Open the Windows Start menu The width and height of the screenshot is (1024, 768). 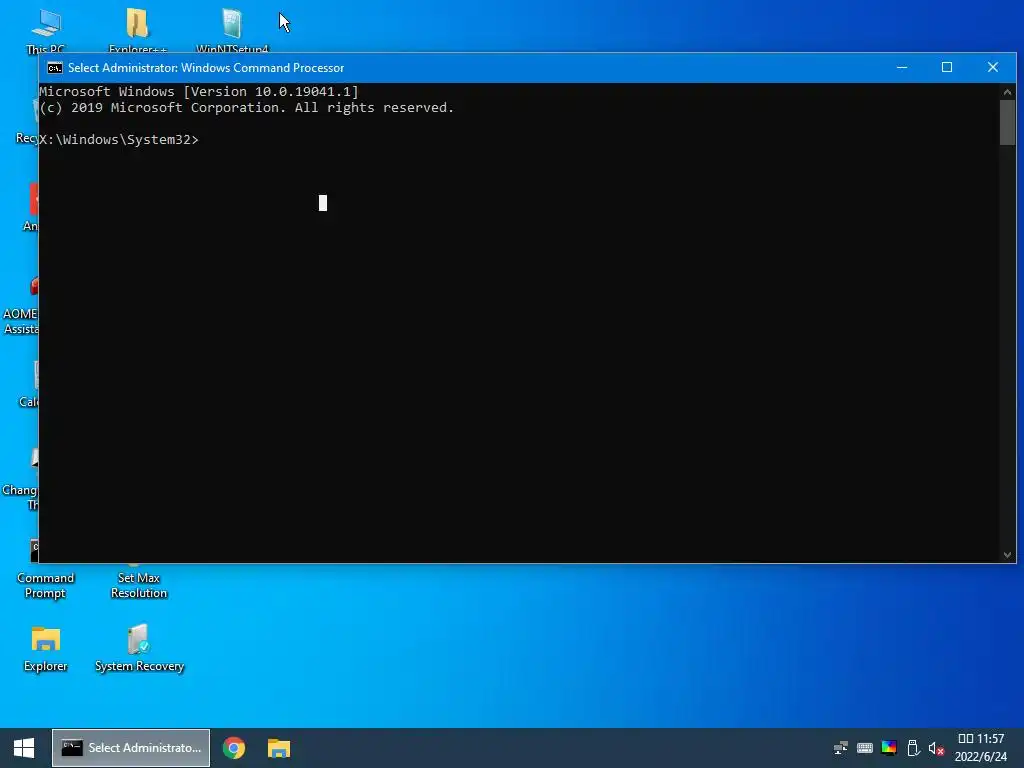[24, 748]
